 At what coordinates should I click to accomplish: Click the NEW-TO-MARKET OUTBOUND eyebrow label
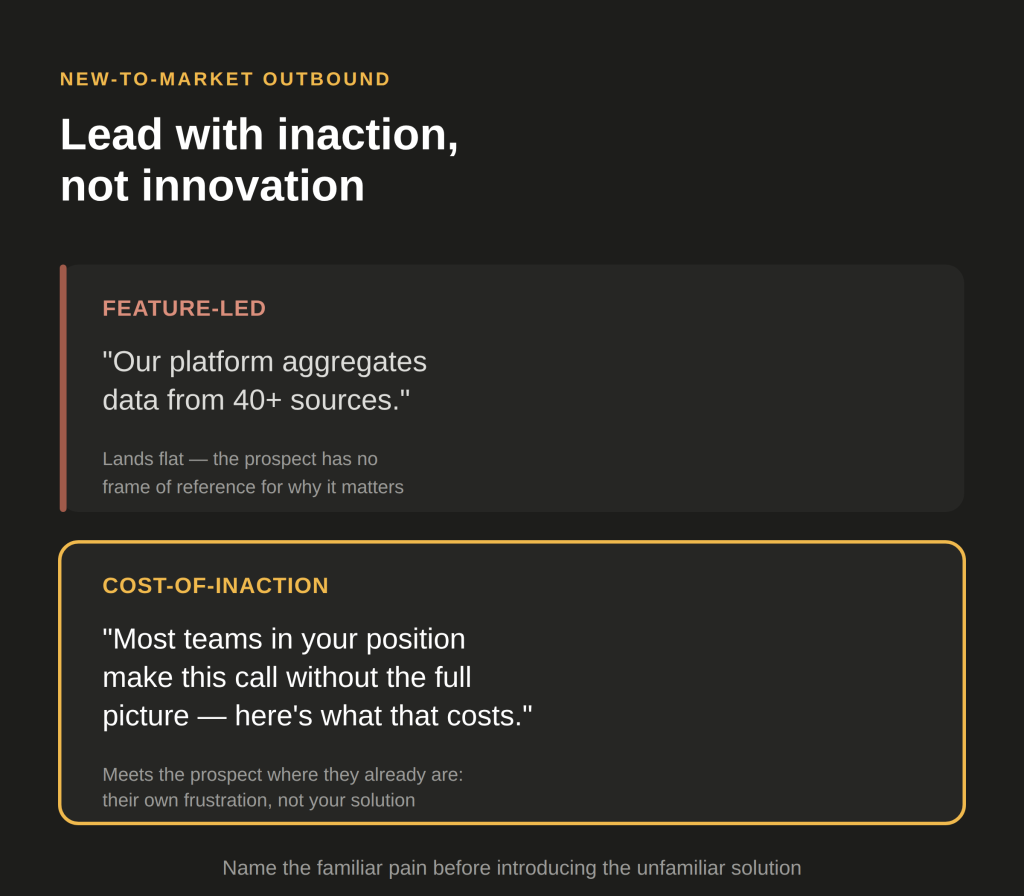tap(225, 79)
